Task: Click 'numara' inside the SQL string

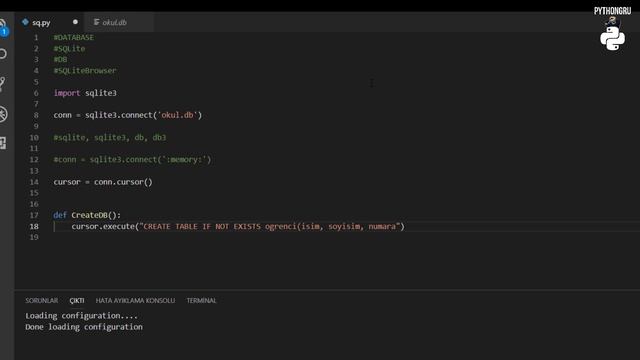Action: [x=382, y=227]
